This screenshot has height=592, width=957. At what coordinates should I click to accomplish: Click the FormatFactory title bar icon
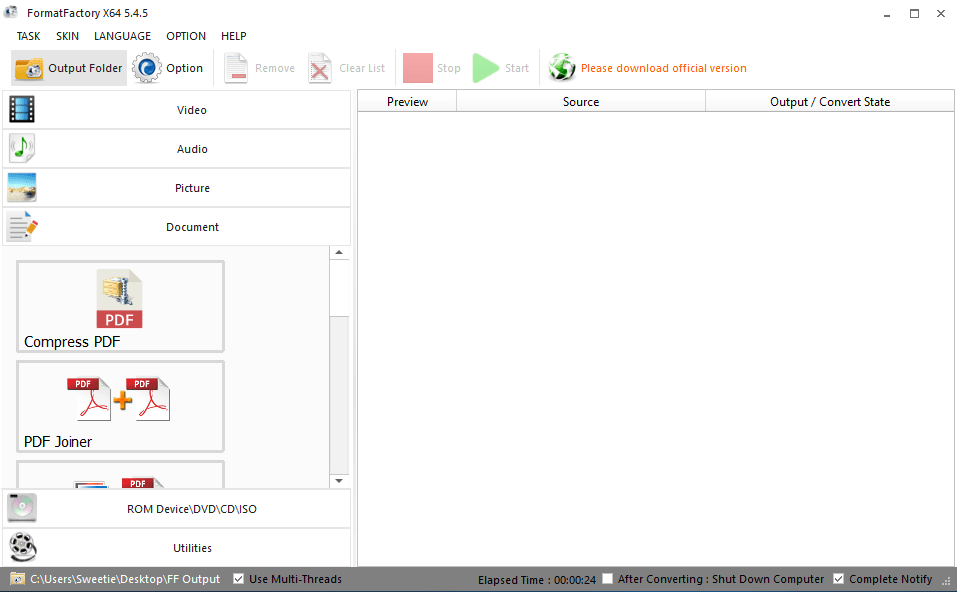click(x=10, y=12)
